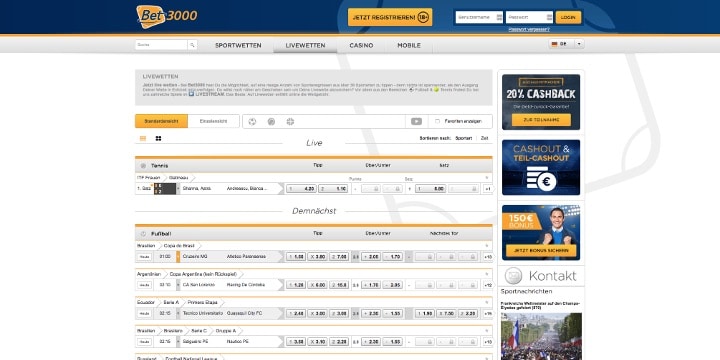Favorite the Copa do Brasil star

pyautogui.click(x=486, y=246)
